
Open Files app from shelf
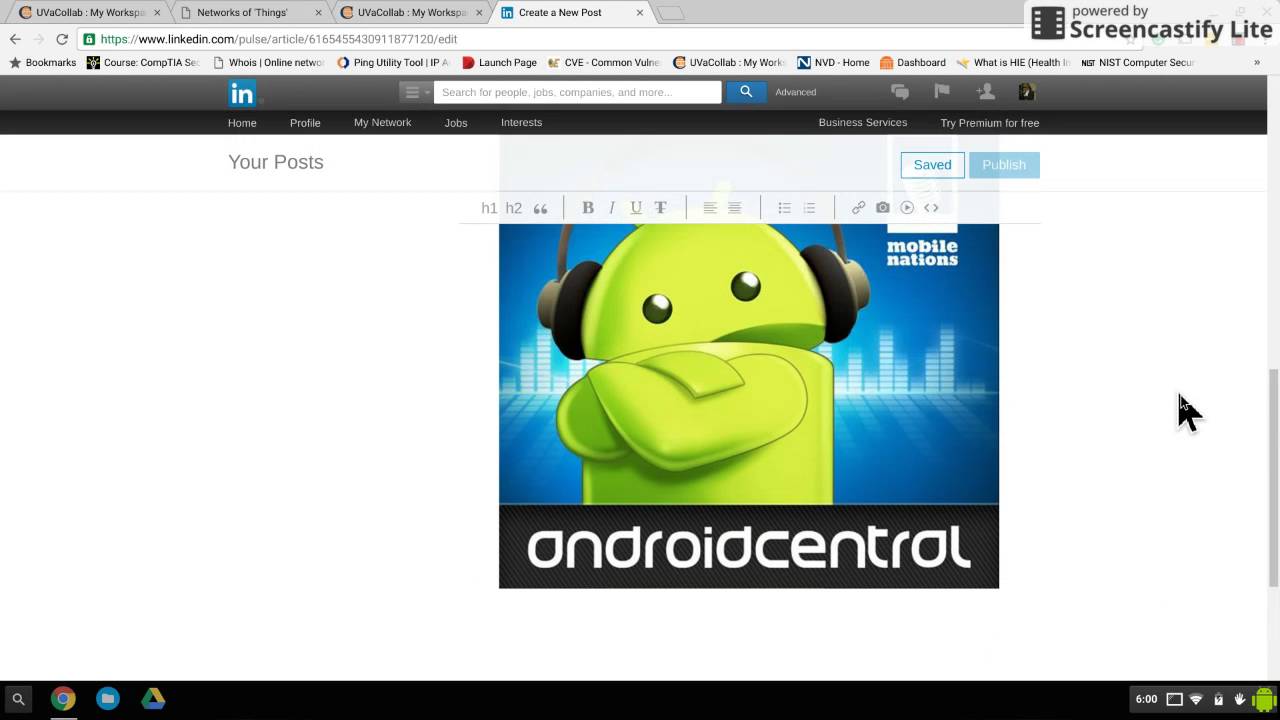(x=108, y=699)
